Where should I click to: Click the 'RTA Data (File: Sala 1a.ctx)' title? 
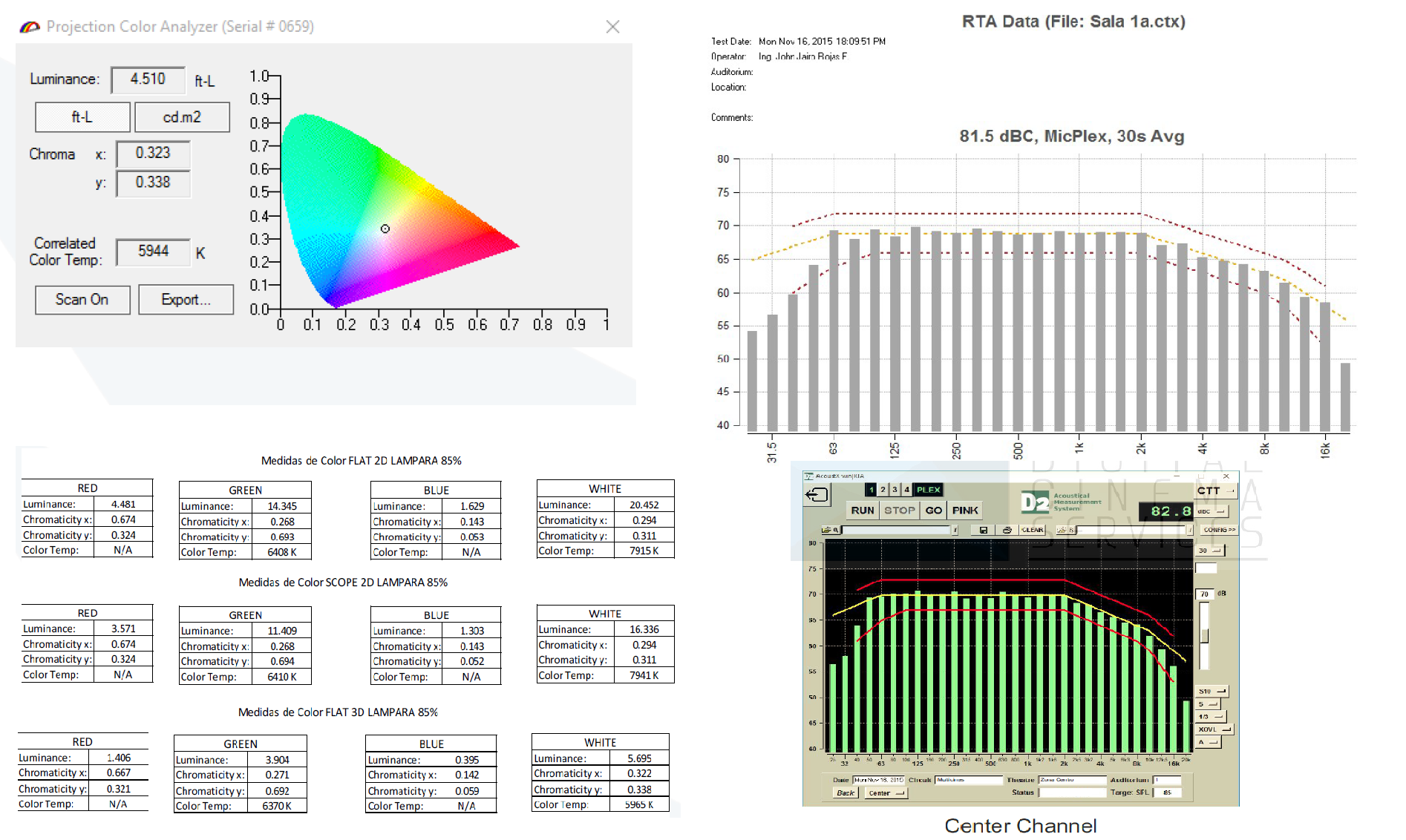[1073, 22]
